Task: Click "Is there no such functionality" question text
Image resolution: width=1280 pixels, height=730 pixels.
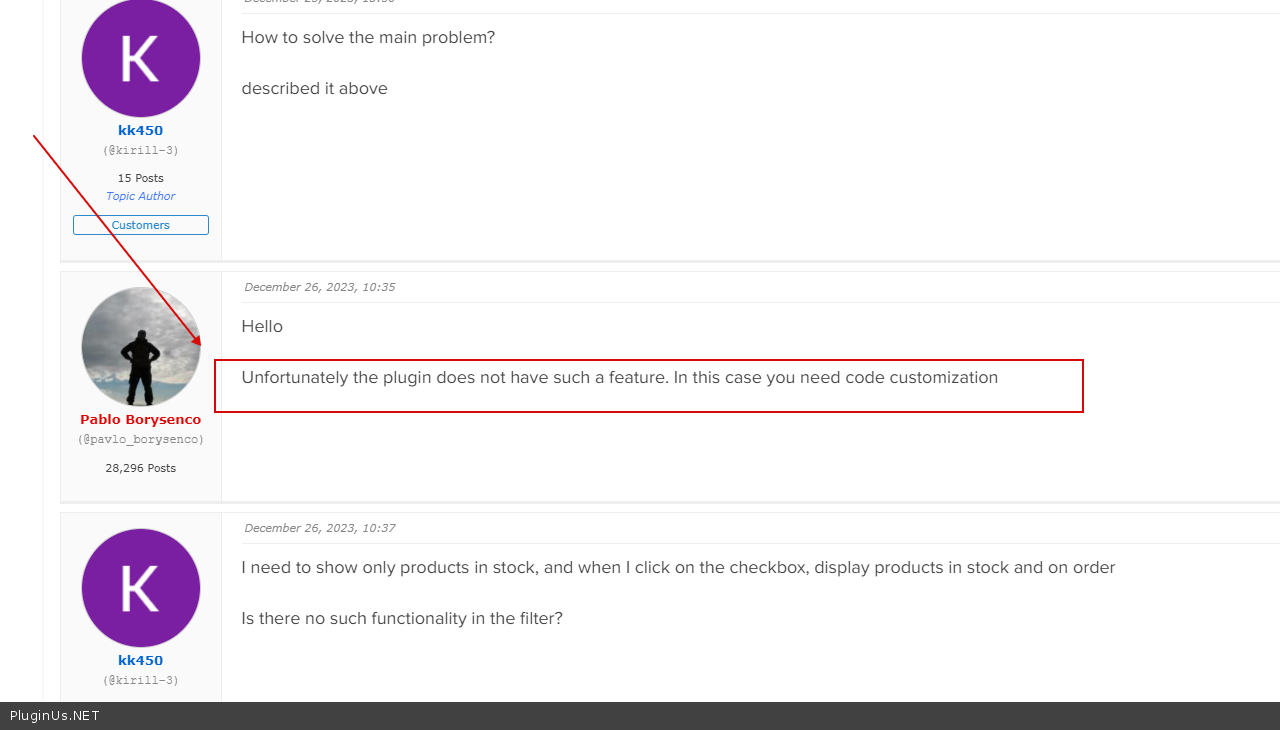Action: (x=401, y=619)
